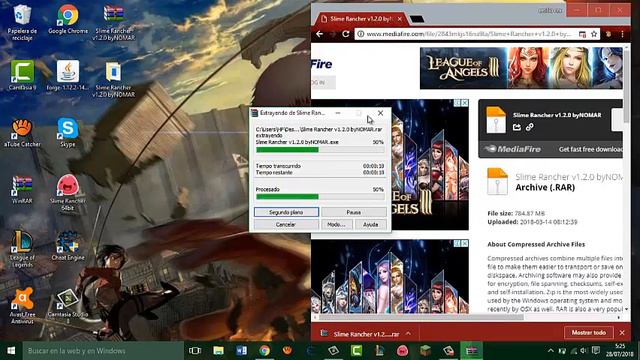Select the forge-1.12.2 Java desktop file

(x=68, y=76)
